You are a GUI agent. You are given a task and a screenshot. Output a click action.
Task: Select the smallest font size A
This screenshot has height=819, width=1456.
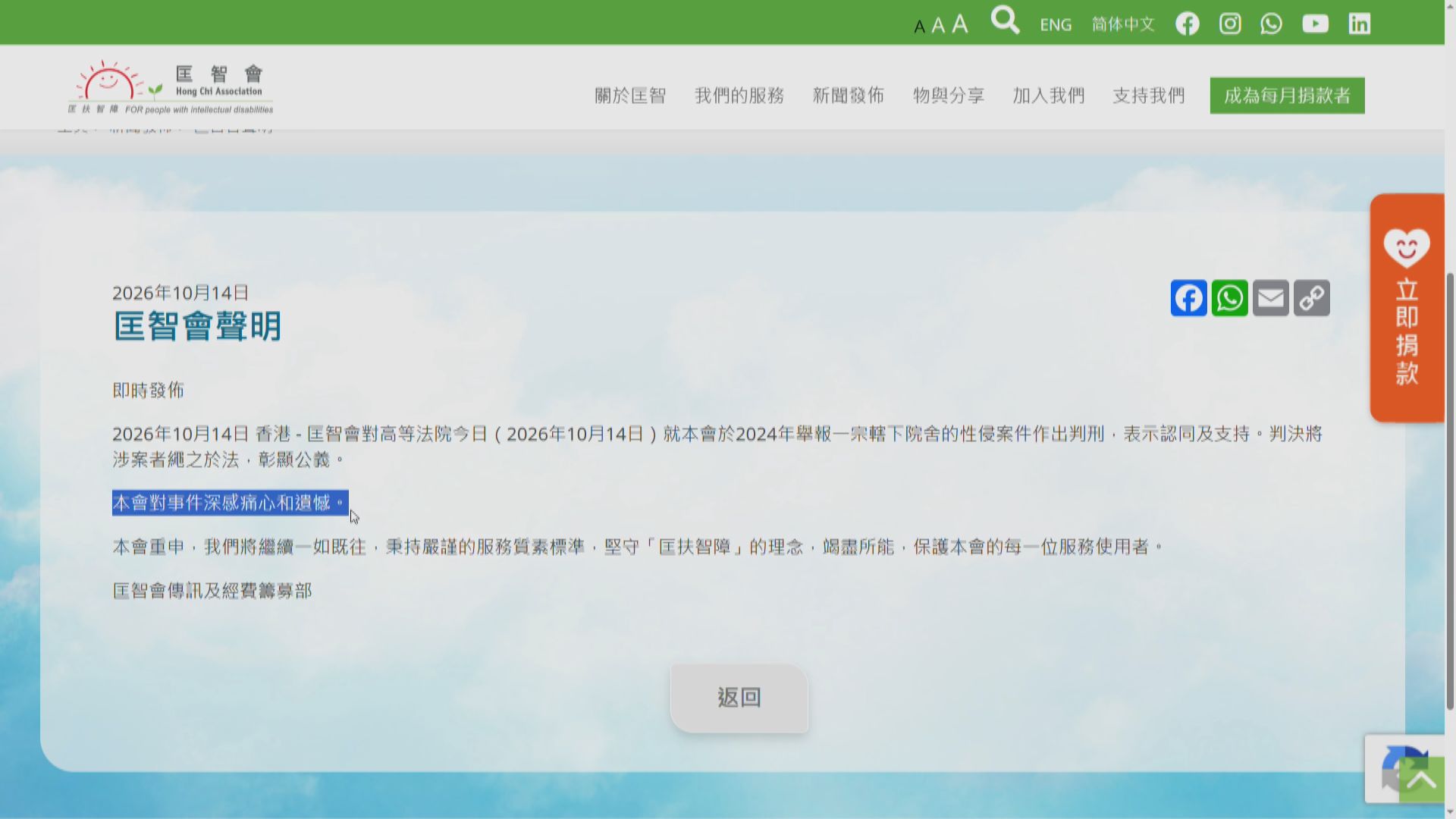coord(919,27)
